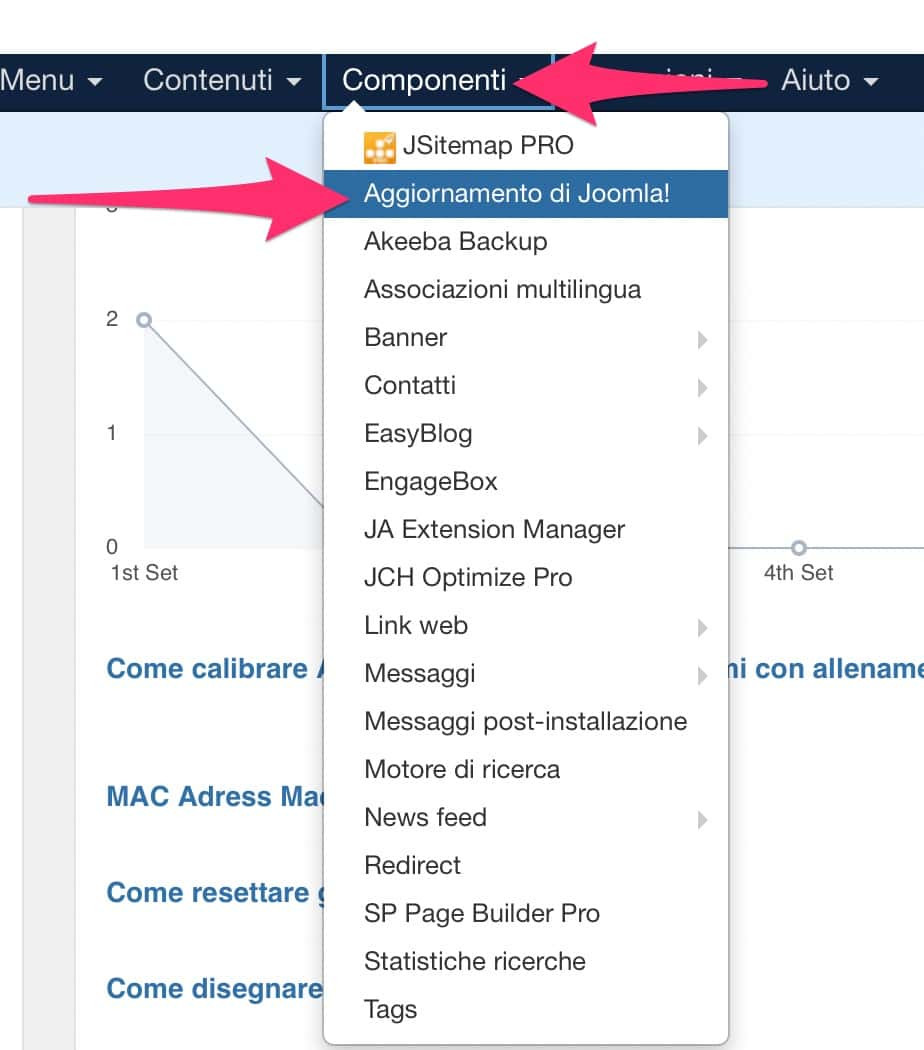Expand the EasyBlog submenu

point(526,434)
